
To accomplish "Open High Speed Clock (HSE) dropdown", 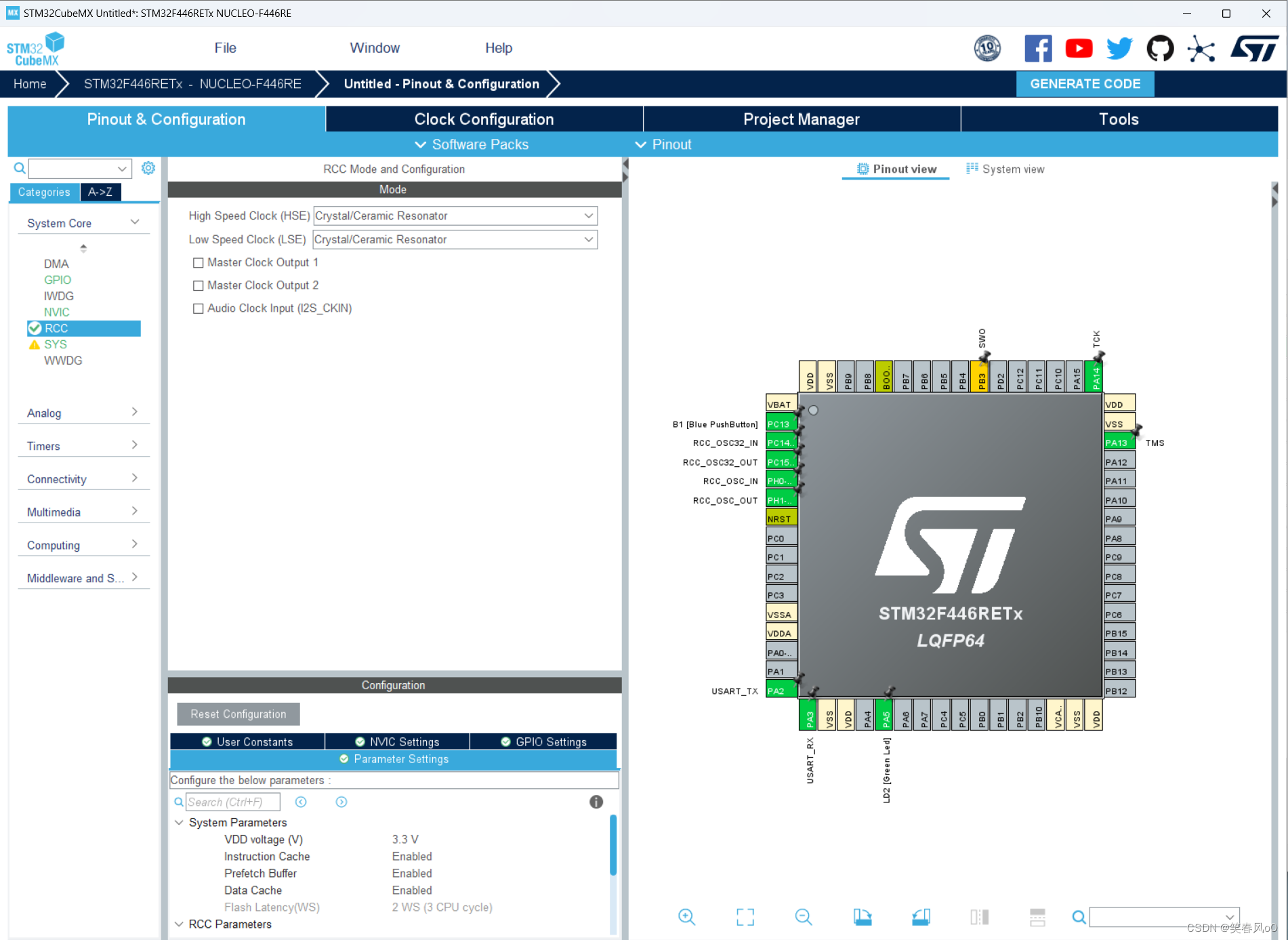I will coord(455,216).
